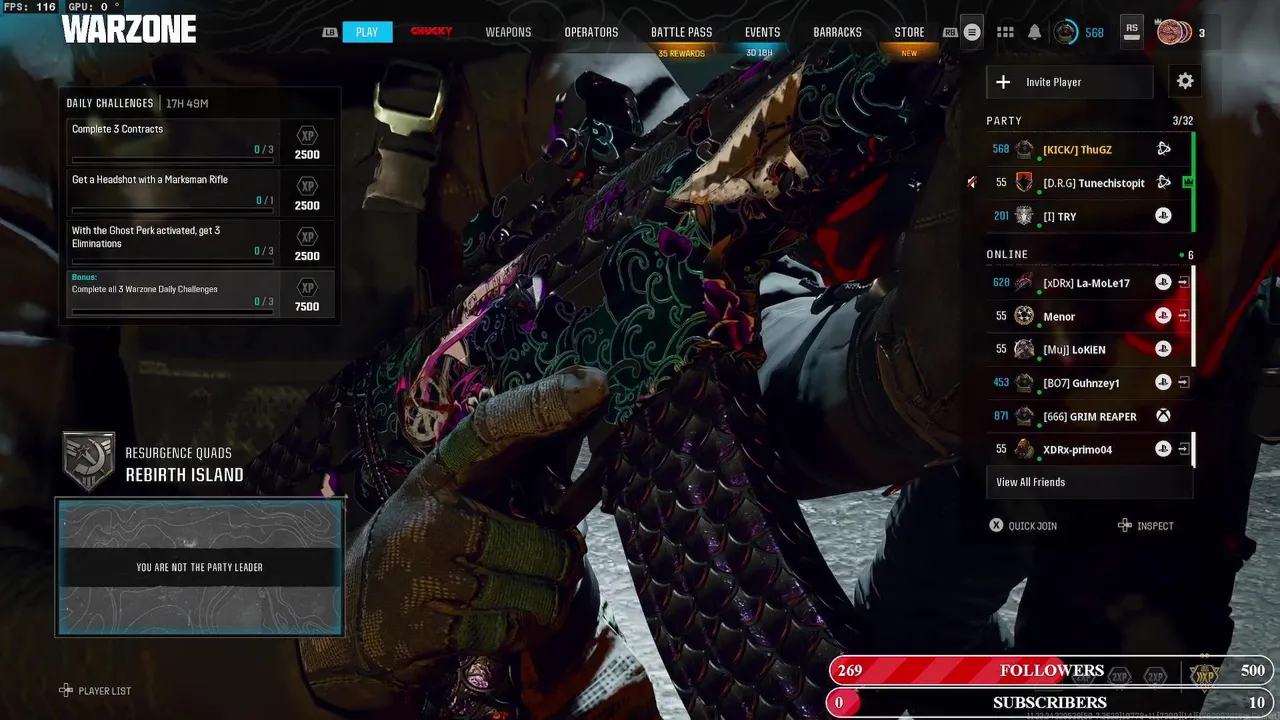This screenshot has width=1280, height=720.
Task: Click join arrow icon beside Guhnzey1
Action: coord(1184,382)
